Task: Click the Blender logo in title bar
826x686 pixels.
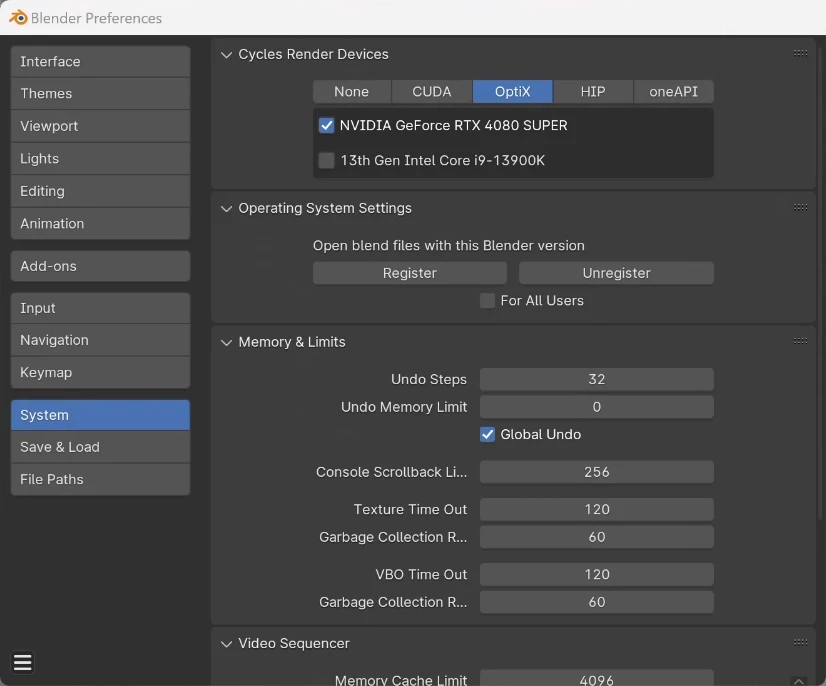Action: tap(18, 18)
